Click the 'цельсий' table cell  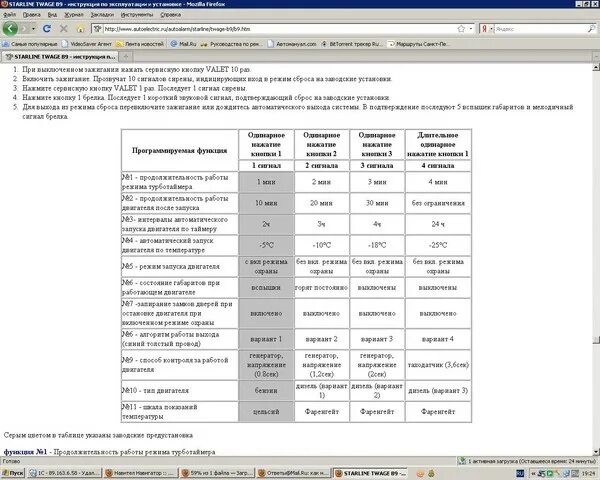click(x=266, y=412)
